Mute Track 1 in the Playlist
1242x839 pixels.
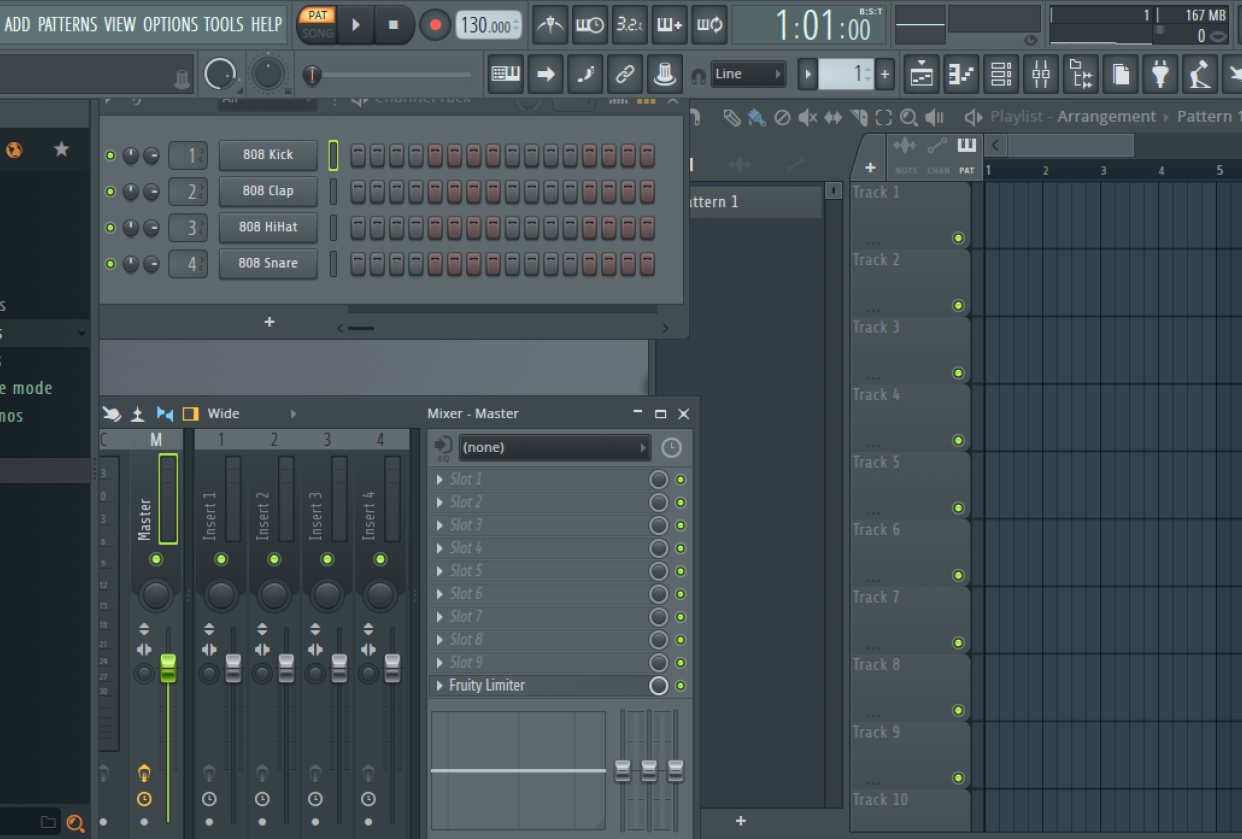(958, 238)
